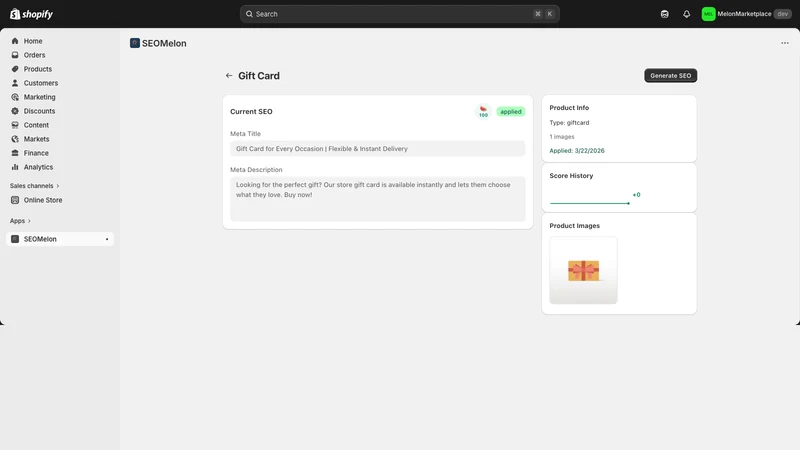Click the Gift Card page title
This screenshot has width=800, height=450.
[259, 76]
